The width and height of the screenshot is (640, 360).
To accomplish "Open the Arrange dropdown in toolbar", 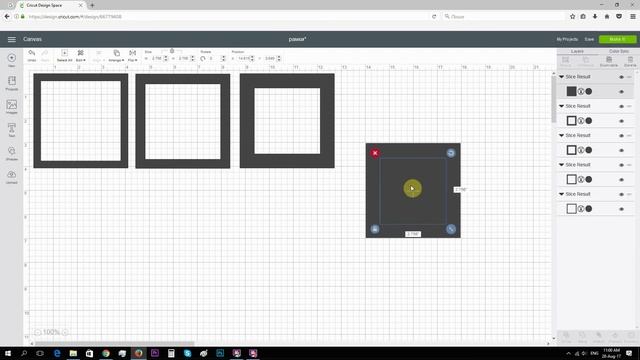I will click(116, 56).
